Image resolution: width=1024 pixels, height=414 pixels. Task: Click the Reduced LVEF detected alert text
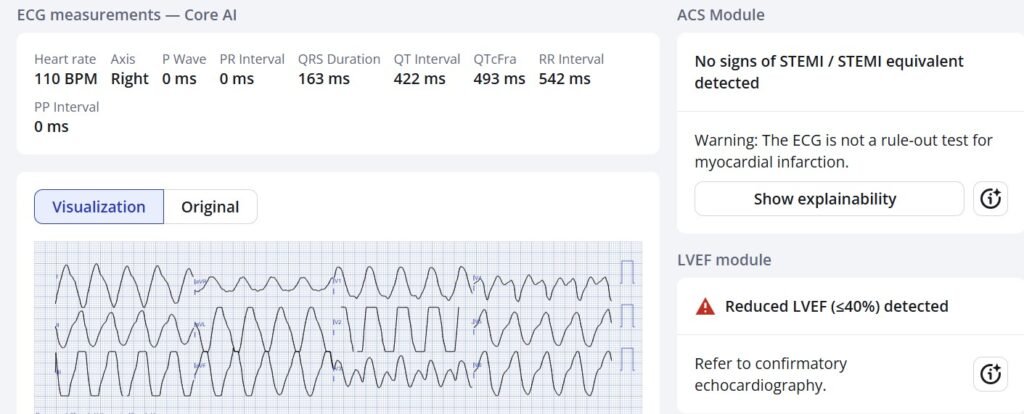[x=836, y=307]
